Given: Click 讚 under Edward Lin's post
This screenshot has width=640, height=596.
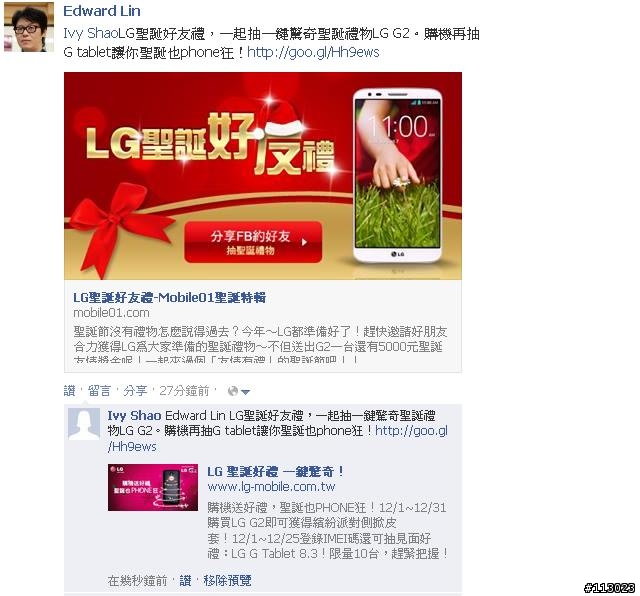Looking at the screenshot, I should click(x=69, y=391).
